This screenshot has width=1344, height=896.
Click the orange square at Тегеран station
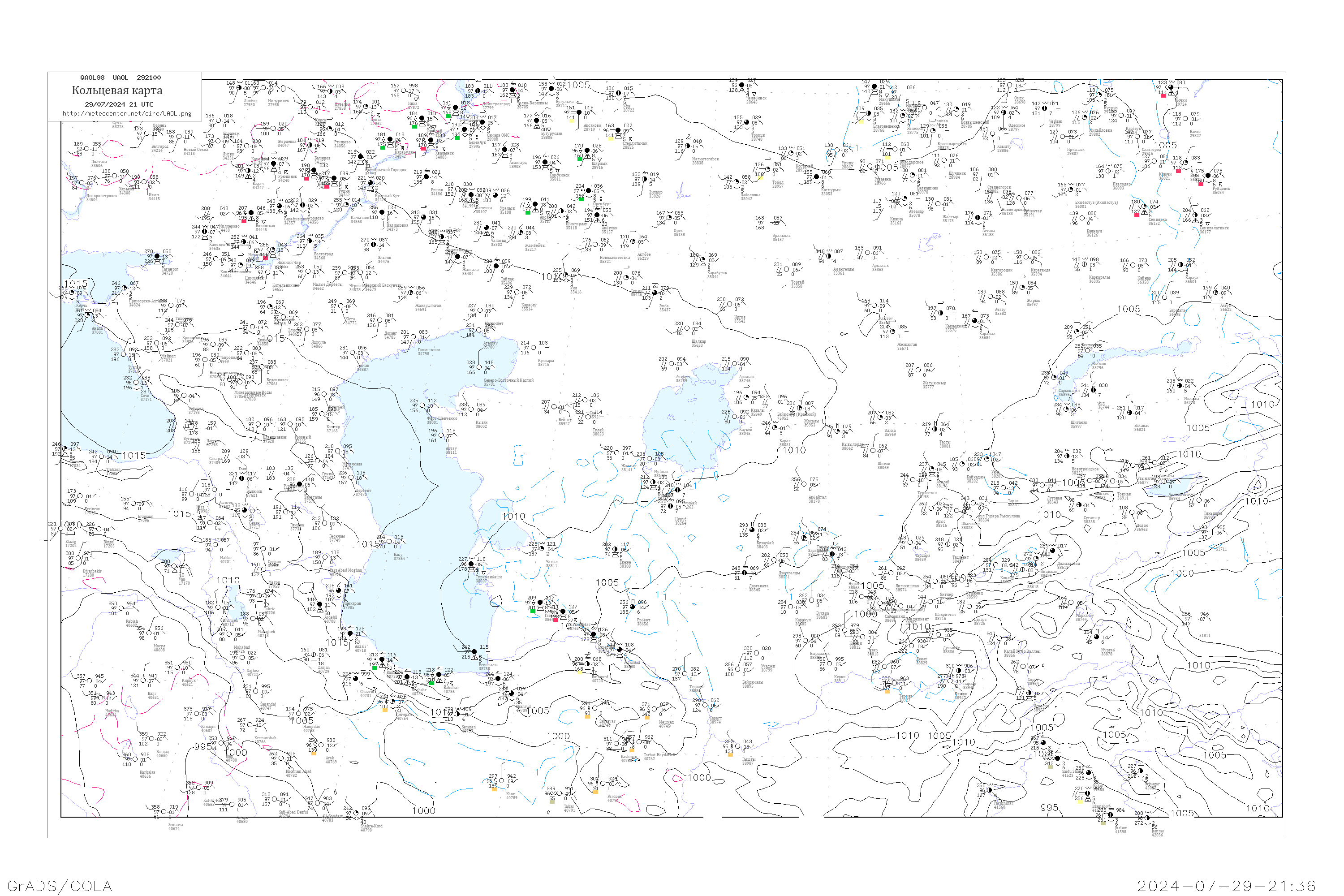[384, 710]
